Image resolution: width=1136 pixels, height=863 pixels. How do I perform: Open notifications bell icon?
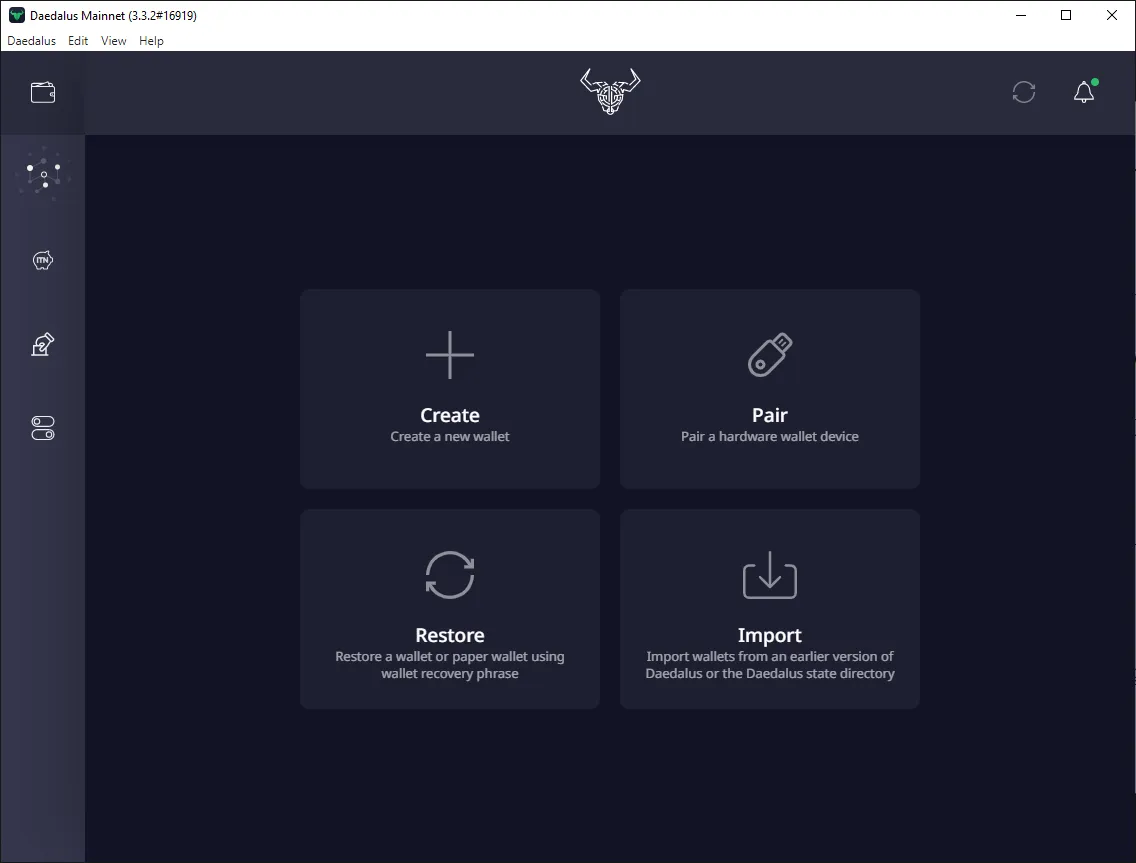(x=1084, y=92)
